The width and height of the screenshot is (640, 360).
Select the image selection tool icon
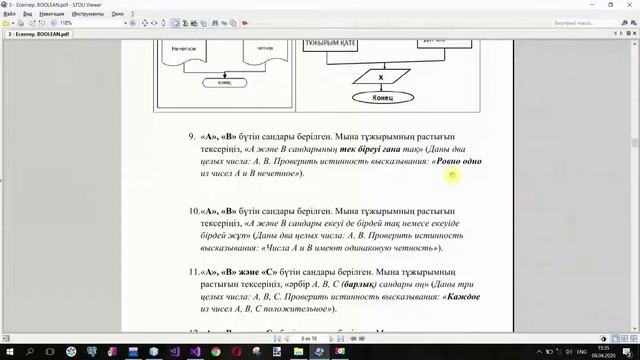click(x=194, y=23)
